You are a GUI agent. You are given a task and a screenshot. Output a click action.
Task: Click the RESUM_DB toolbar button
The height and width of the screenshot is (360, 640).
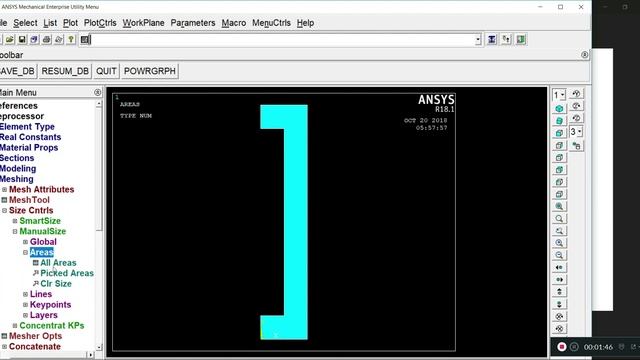click(x=65, y=71)
